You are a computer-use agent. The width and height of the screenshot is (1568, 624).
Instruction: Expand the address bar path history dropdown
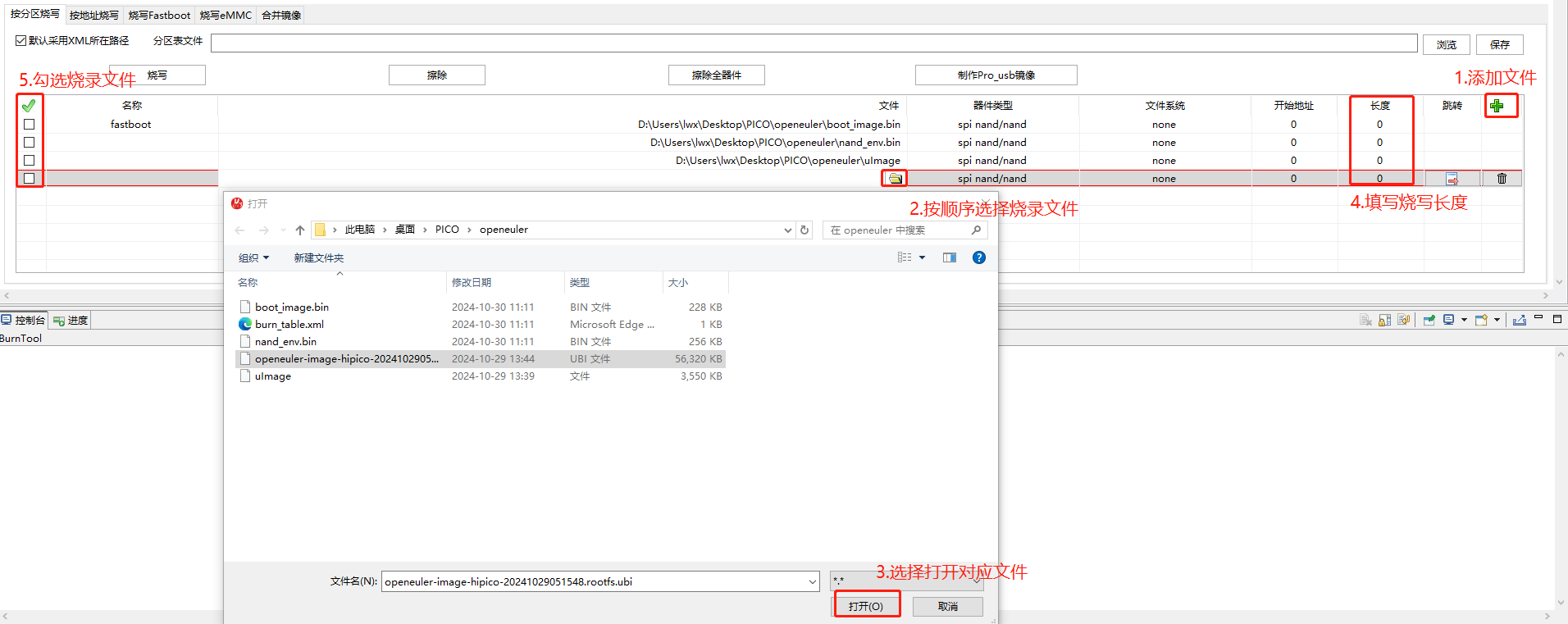[787, 230]
